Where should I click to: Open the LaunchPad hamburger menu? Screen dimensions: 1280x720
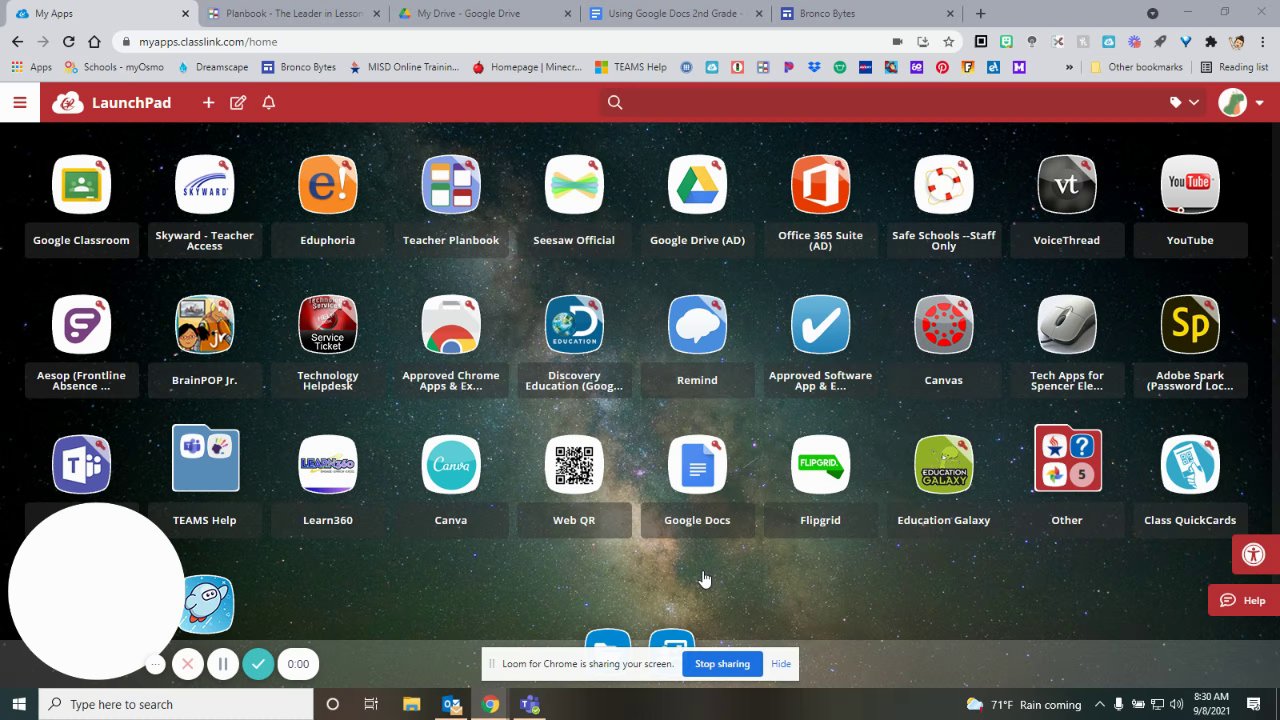20,102
